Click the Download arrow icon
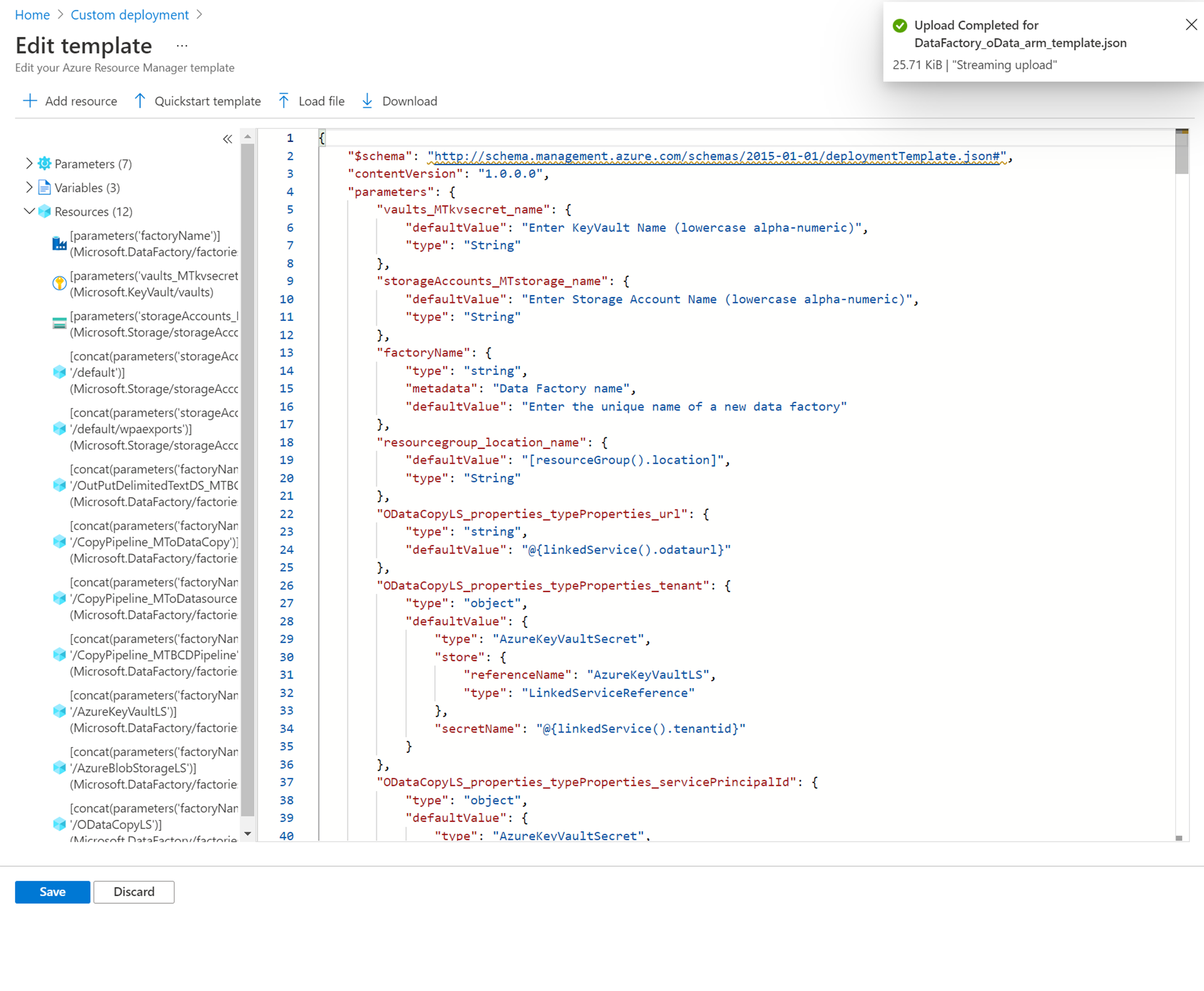 367,101
